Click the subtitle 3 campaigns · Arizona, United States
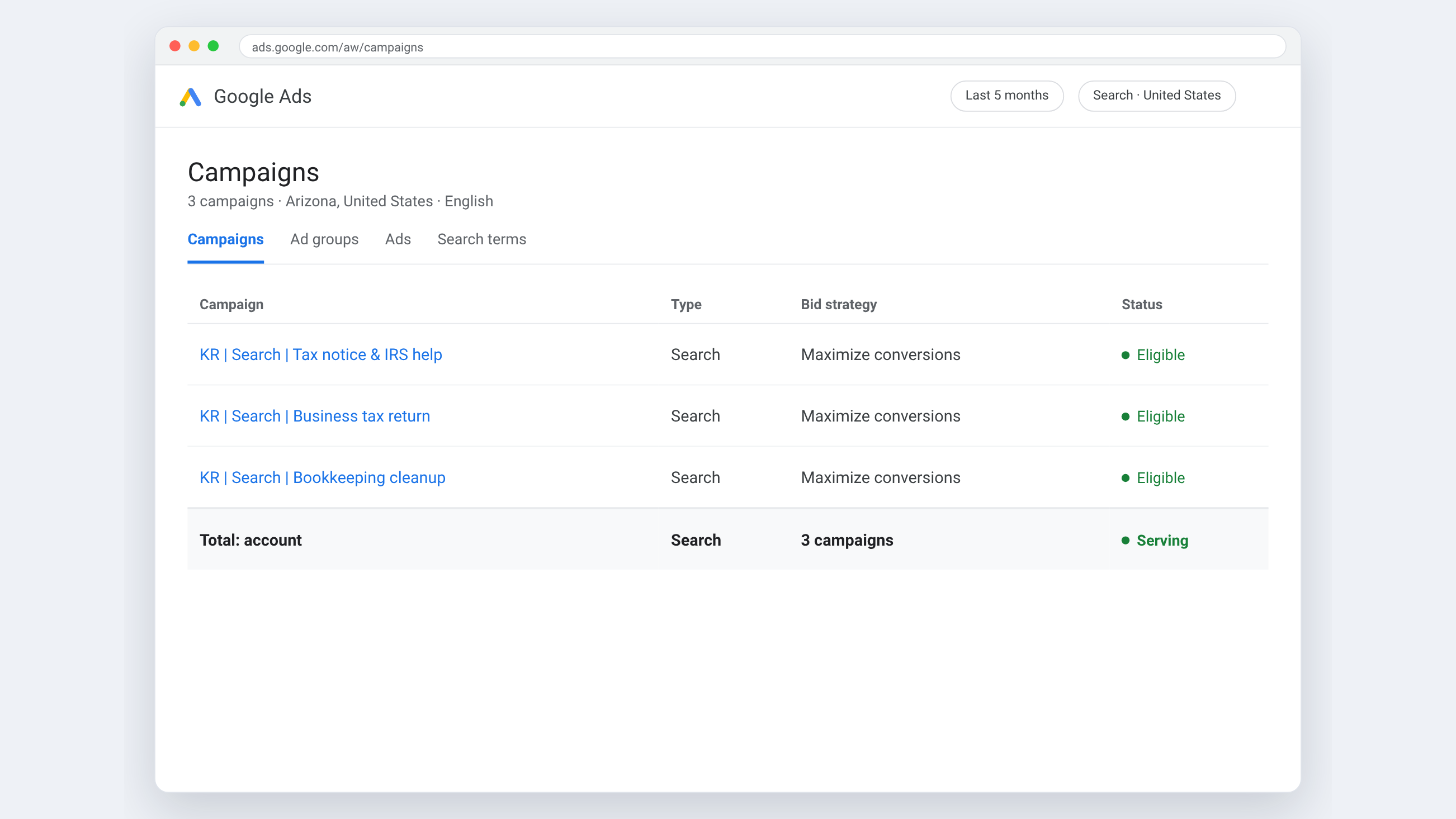This screenshot has width=1456, height=819. coord(341,201)
